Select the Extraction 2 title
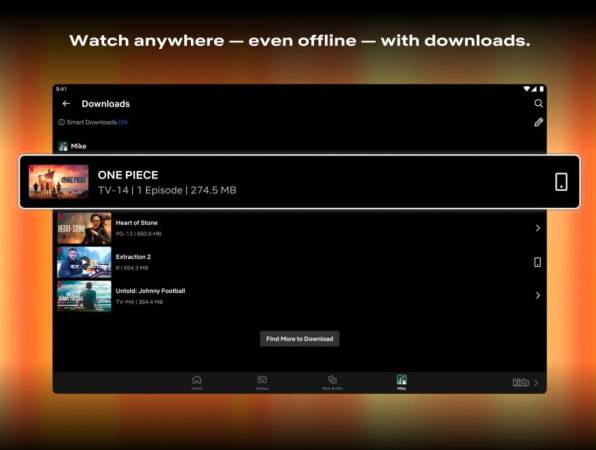Viewport: 596px width, 450px height. [x=133, y=257]
